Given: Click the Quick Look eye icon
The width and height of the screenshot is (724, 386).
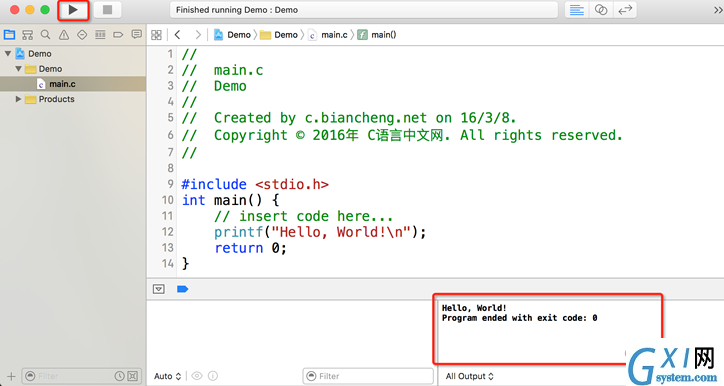Looking at the screenshot, I should pos(197,376).
